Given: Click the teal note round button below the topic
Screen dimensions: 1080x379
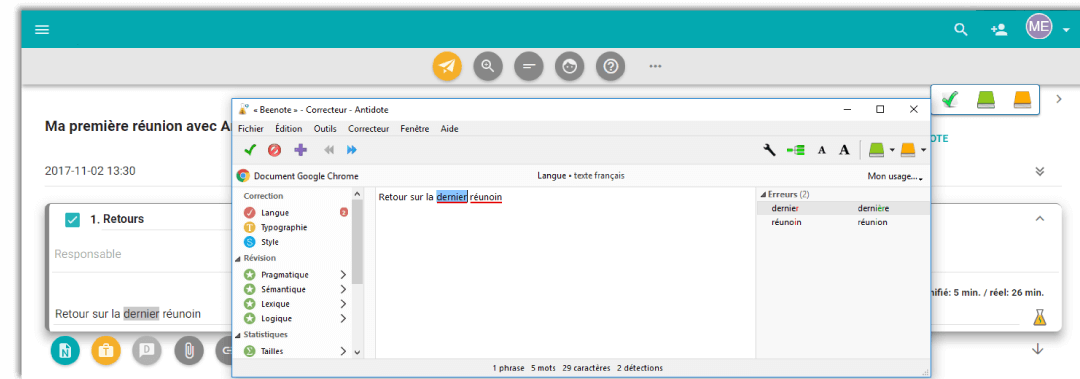Looking at the screenshot, I should 65,351.
